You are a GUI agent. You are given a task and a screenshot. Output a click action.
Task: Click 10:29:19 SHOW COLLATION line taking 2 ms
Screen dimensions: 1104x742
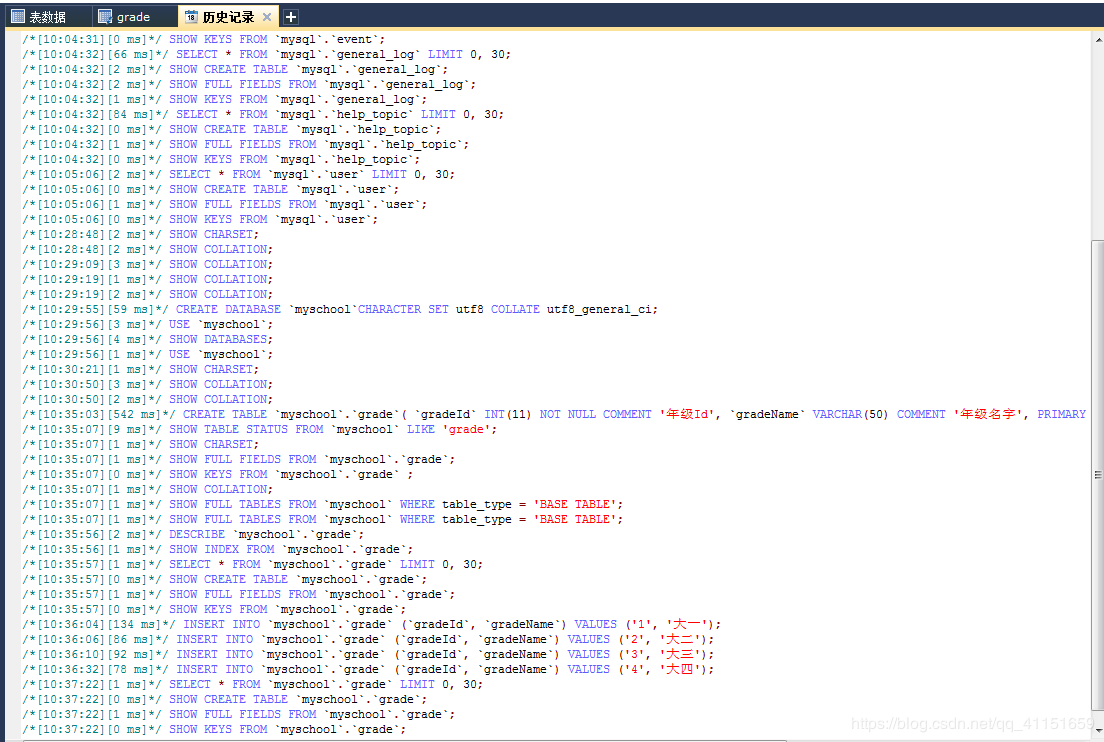[x=148, y=294]
